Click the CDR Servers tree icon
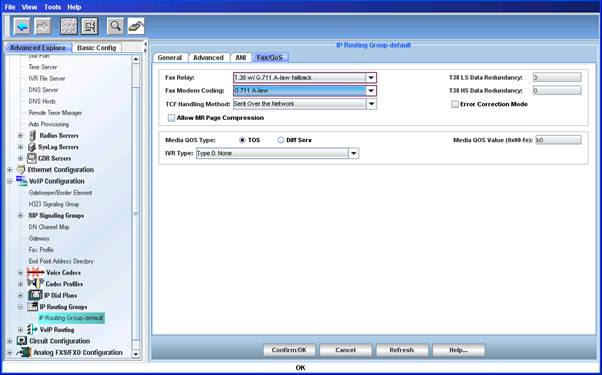 pos(32,158)
